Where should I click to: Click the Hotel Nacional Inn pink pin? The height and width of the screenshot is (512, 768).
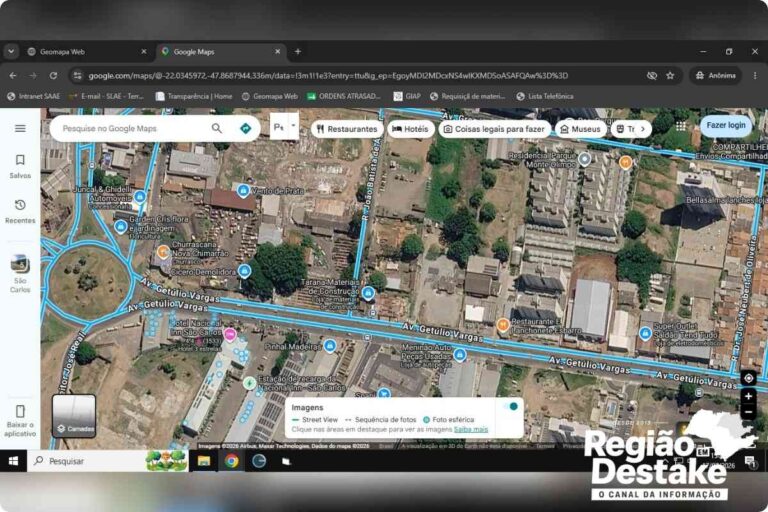230,335
